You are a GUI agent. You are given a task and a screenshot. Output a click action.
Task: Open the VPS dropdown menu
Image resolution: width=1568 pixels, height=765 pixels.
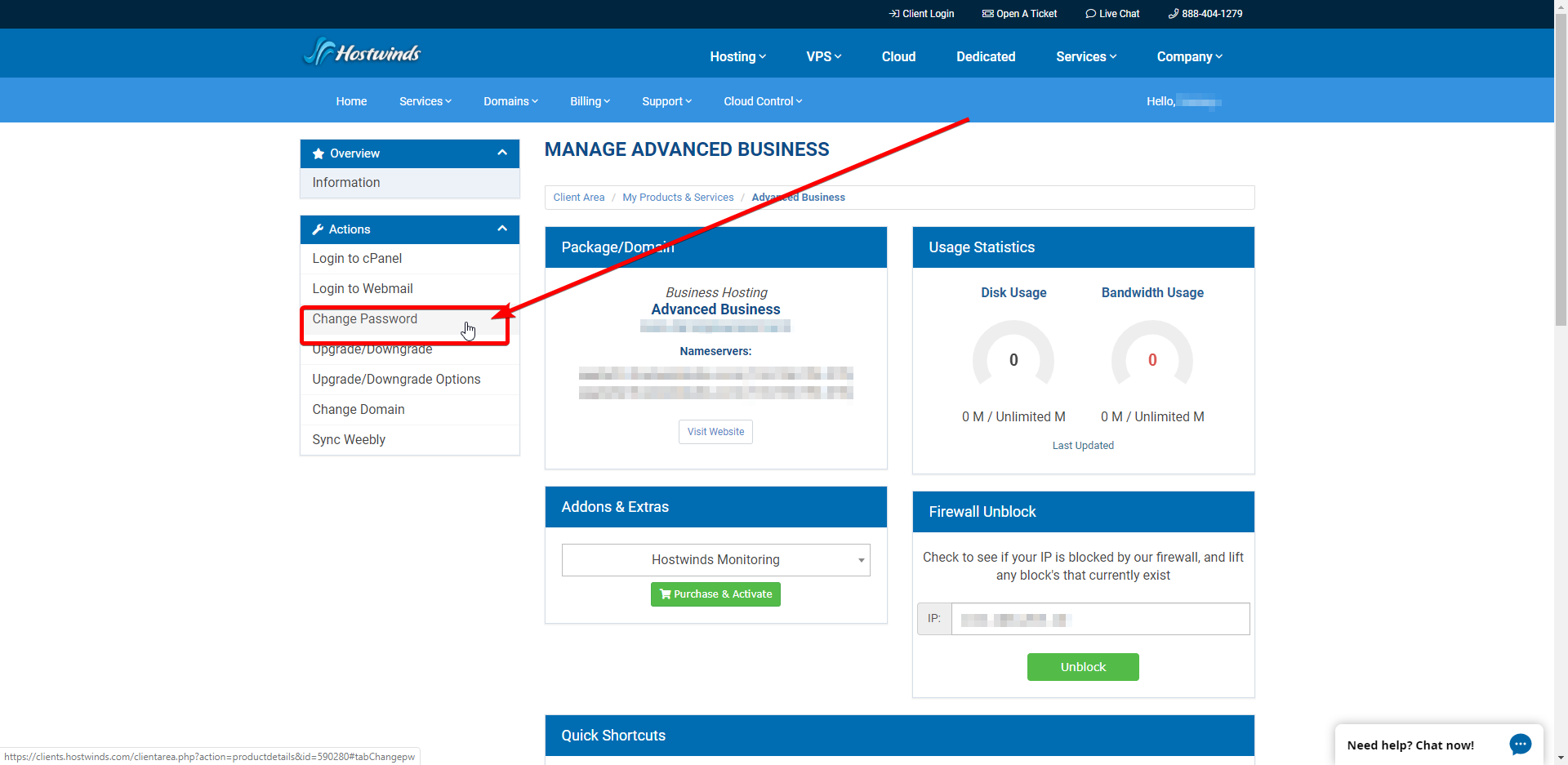(x=823, y=56)
